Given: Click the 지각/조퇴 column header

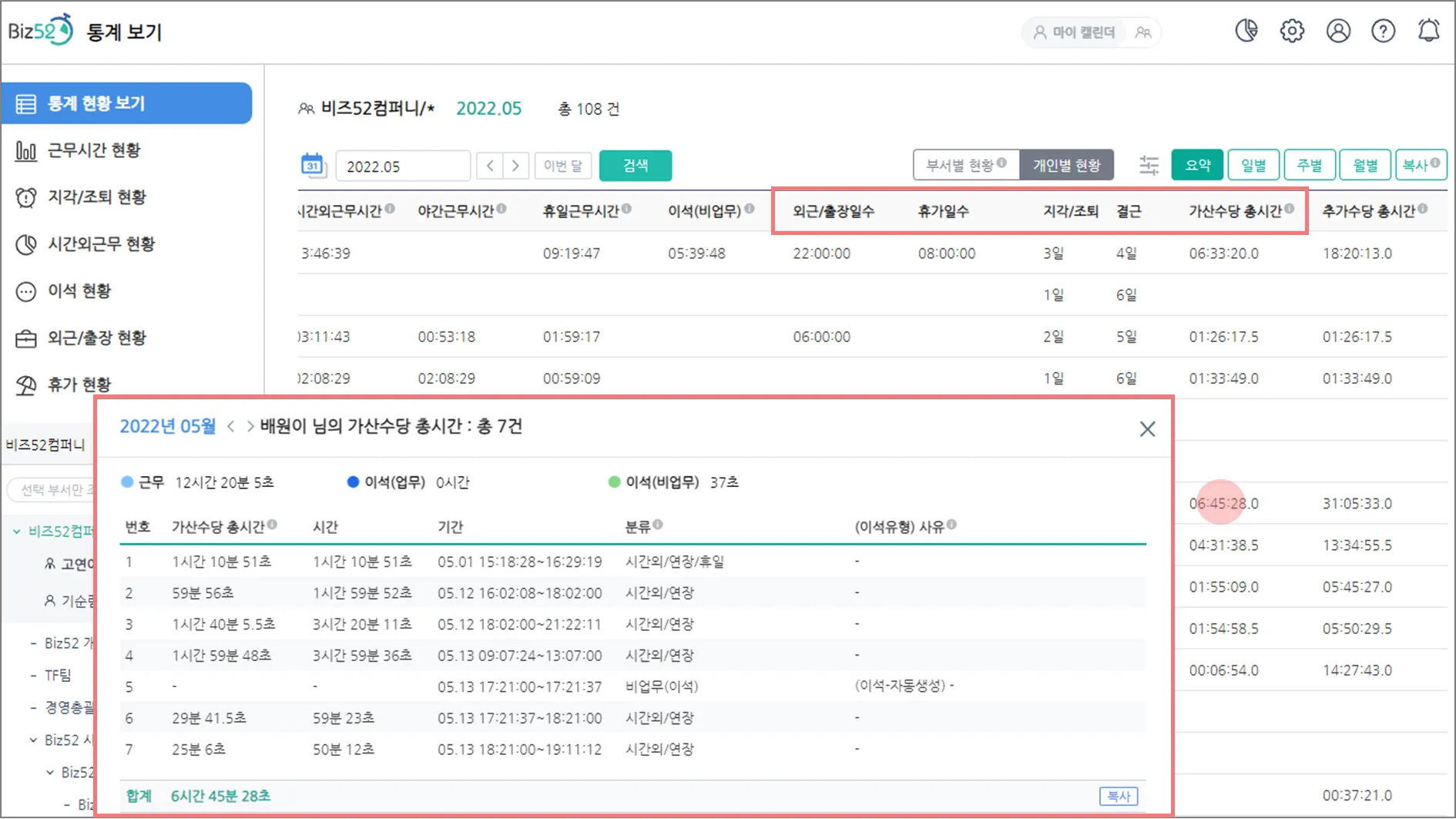Looking at the screenshot, I should pos(1071,211).
